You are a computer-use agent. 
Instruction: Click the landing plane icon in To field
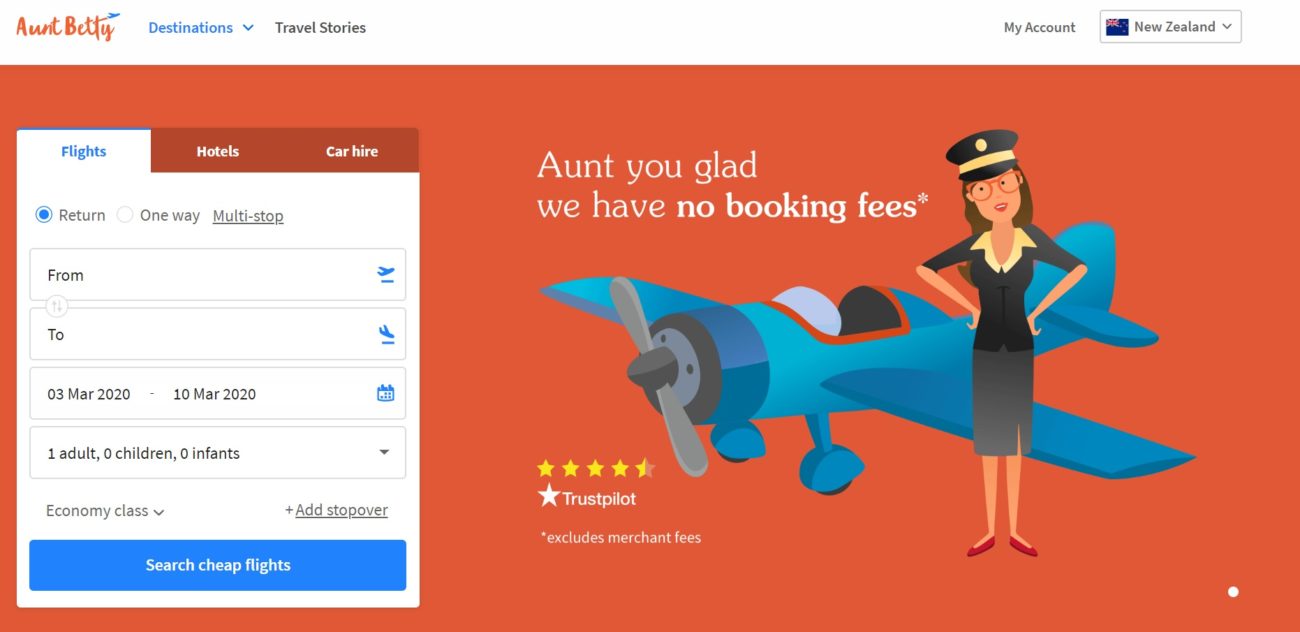386,334
